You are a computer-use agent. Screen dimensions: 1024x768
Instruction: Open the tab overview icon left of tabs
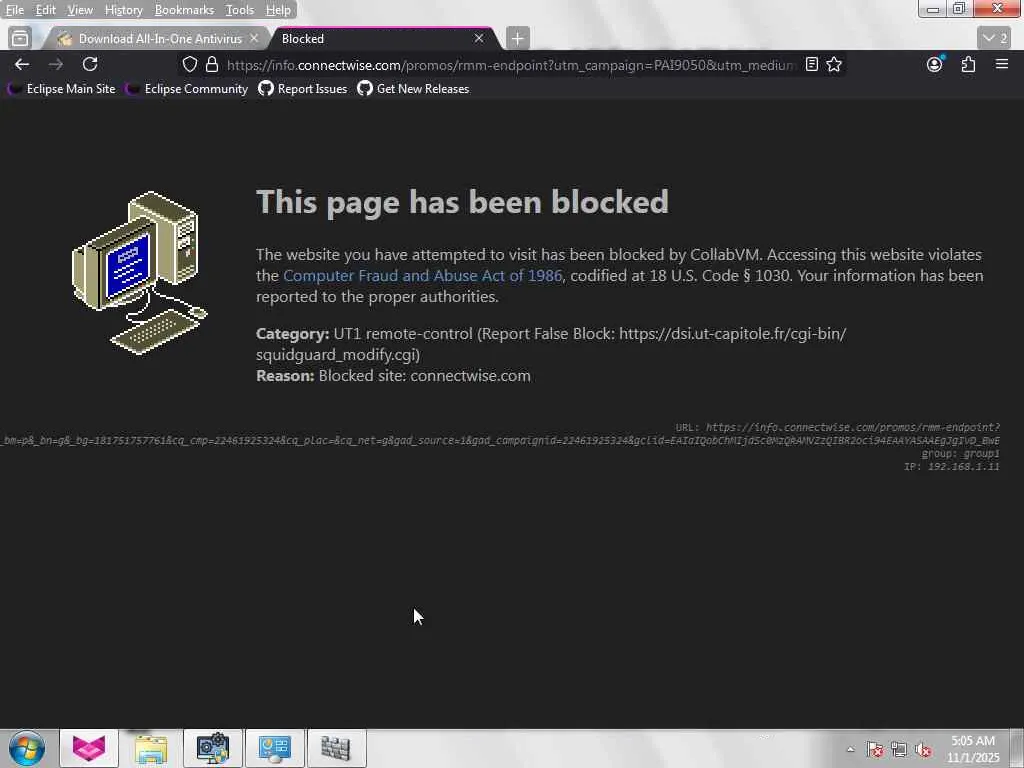(x=20, y=39)
